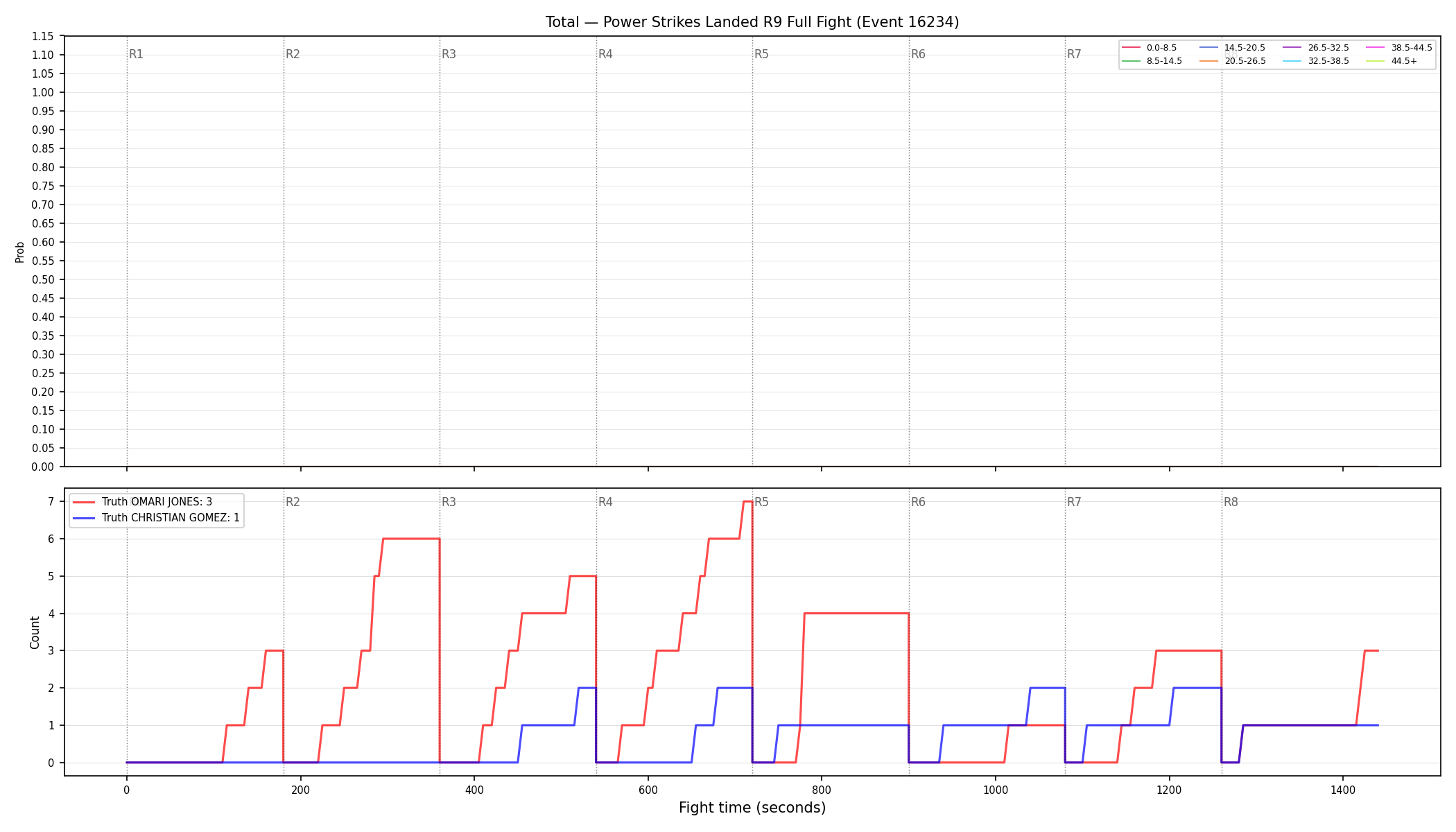Click the 1.00 tick on Prob axis
1456x832 pixels.
coord(43,92)
